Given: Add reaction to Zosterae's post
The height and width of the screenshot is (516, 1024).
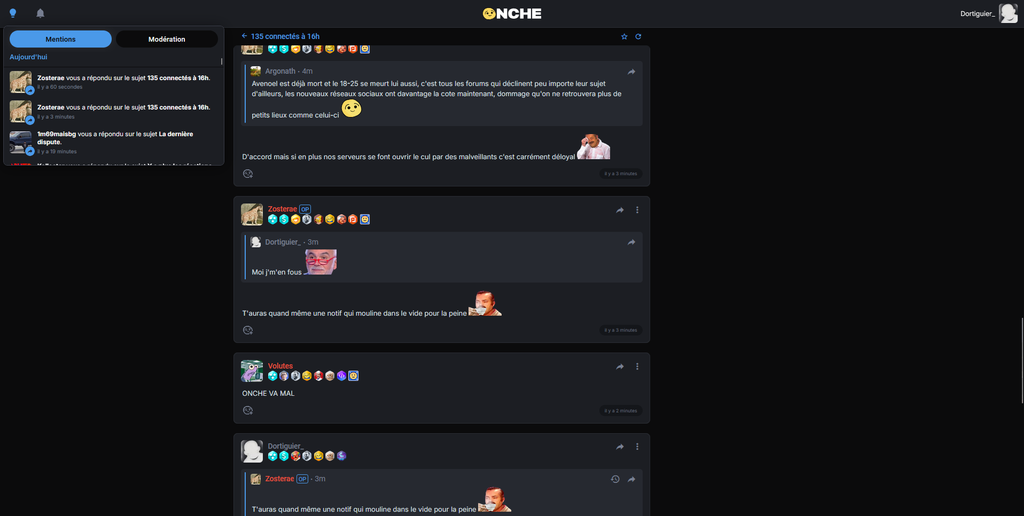Looking at the screenshot, I should pos(248,331).
